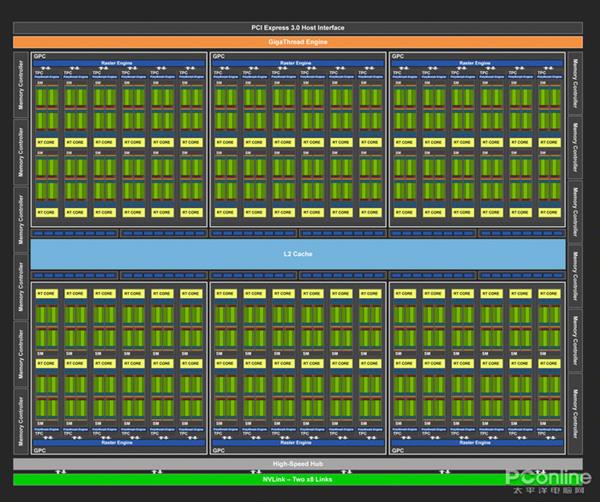This screenshot has width=600, height=502.
Task: Click the top-left Memory Controller block
Action: pos(20,86)
